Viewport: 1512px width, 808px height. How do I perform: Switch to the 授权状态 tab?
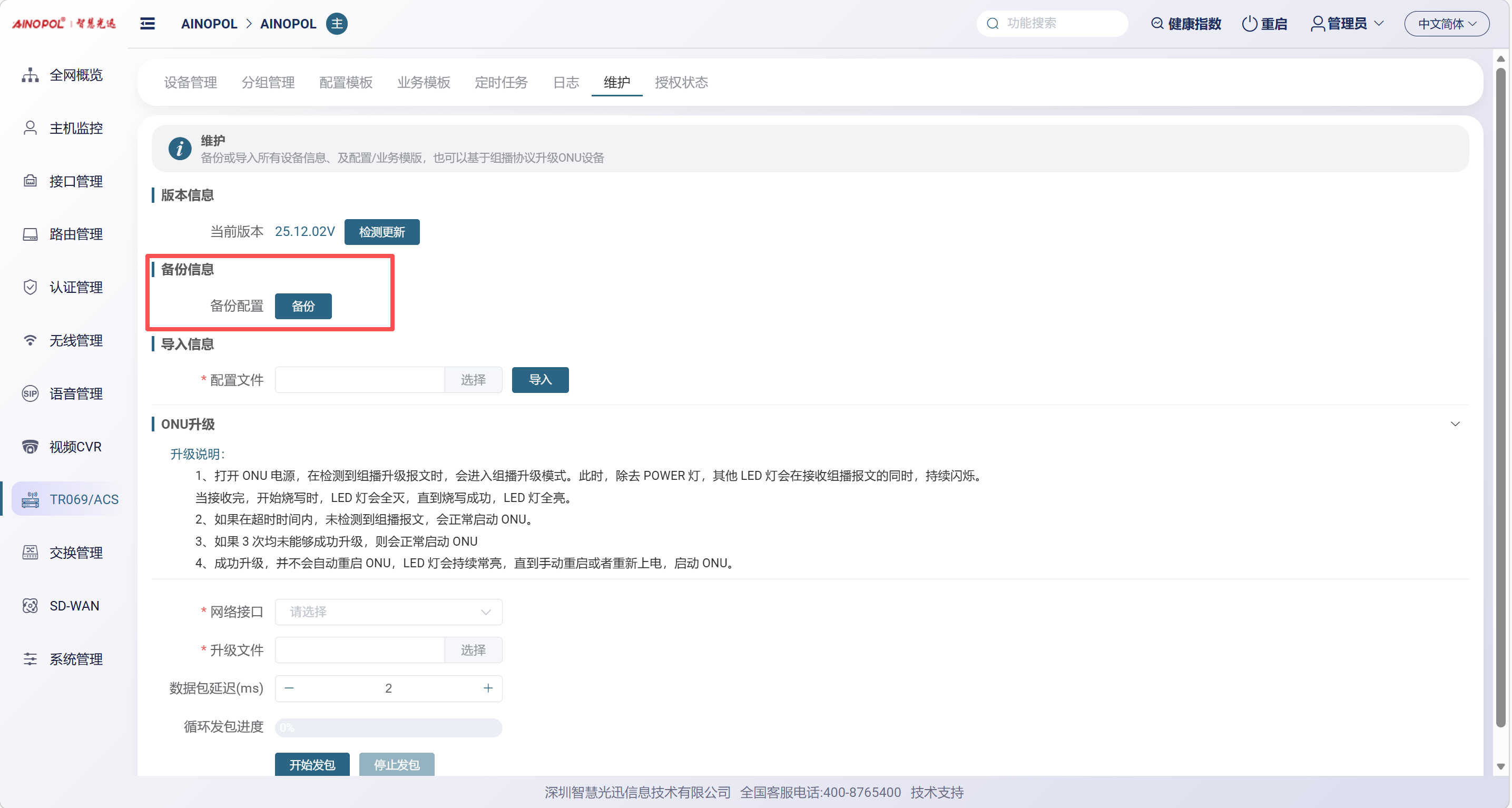[681, 82]
